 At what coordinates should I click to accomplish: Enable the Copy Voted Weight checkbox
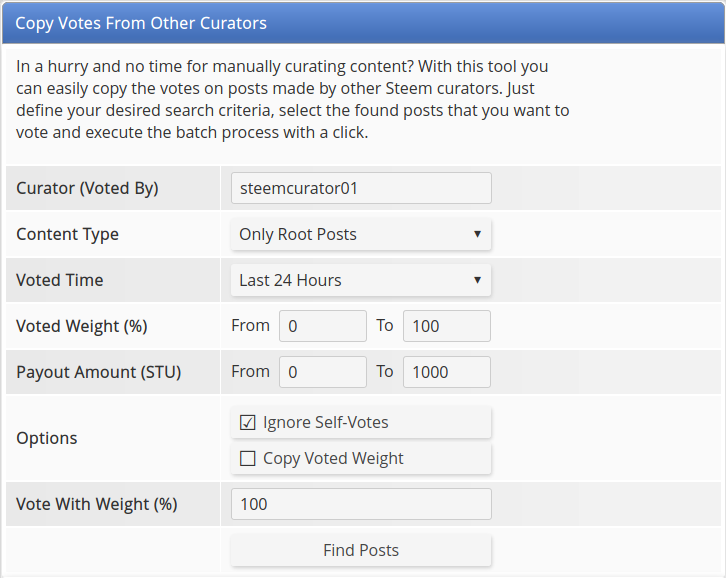click(248, 459)
